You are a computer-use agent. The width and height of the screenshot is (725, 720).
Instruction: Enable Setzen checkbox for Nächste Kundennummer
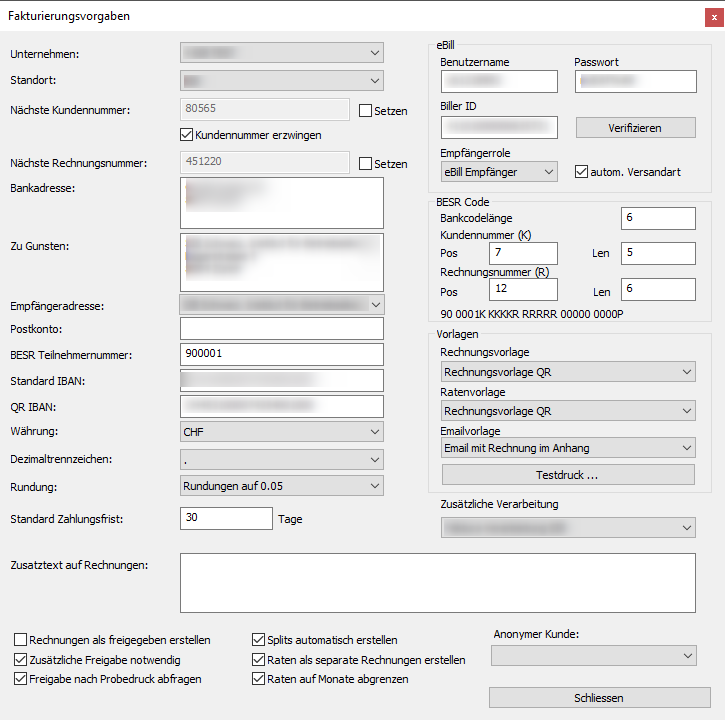pos(366,111)
